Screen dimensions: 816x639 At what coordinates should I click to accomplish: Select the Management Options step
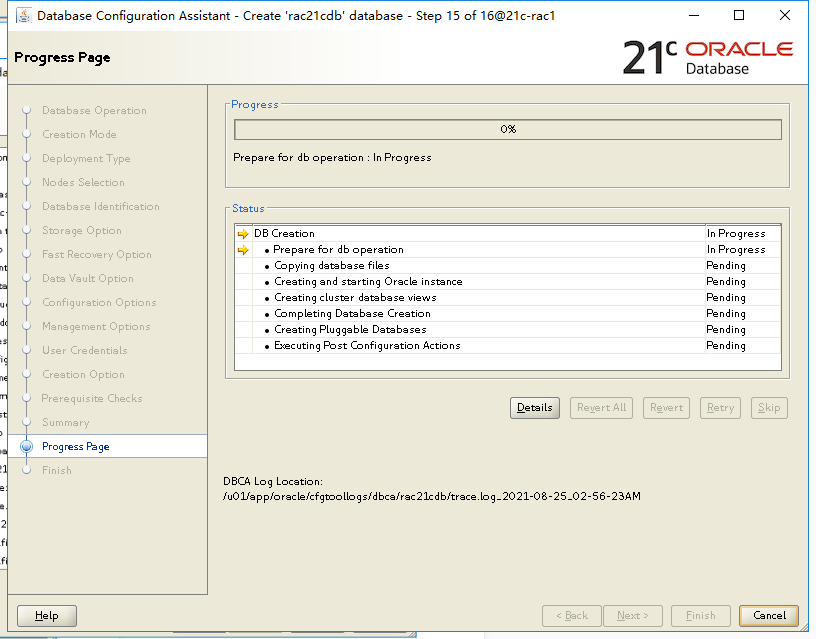coord(96,326)
